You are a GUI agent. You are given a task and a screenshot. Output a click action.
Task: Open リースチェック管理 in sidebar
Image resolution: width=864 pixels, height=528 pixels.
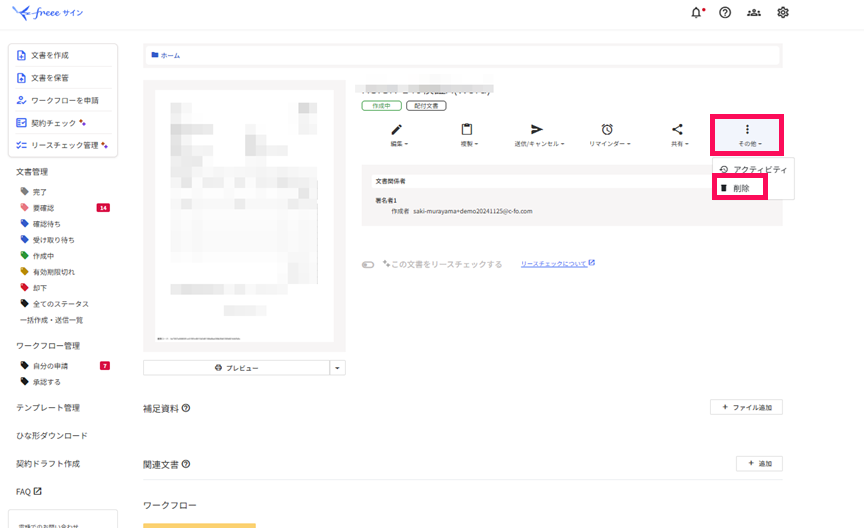[x=63, y=146]
